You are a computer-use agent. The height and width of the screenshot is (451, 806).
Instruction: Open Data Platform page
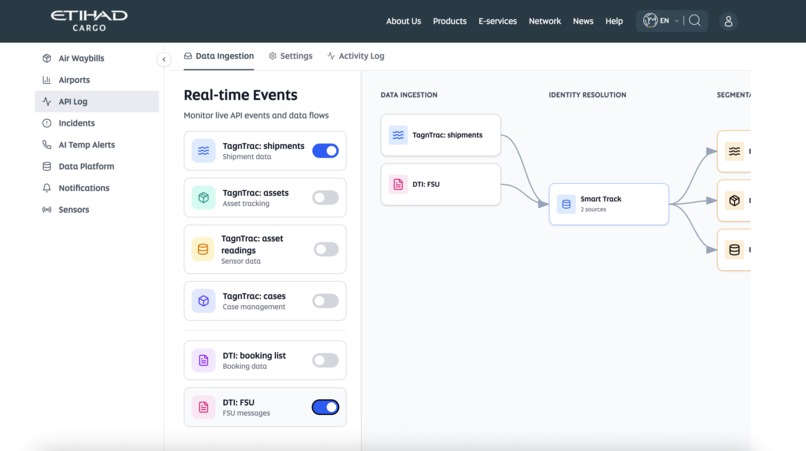97,166
